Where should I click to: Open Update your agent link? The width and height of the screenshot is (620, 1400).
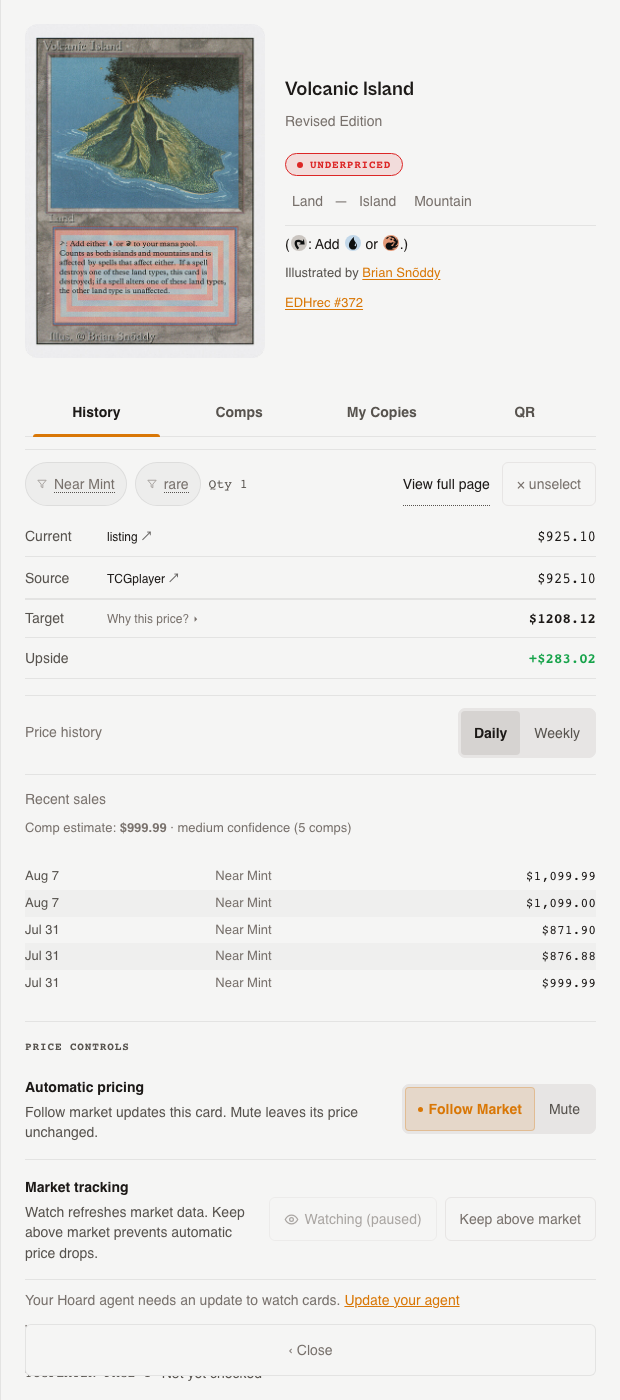[402, 1301]
